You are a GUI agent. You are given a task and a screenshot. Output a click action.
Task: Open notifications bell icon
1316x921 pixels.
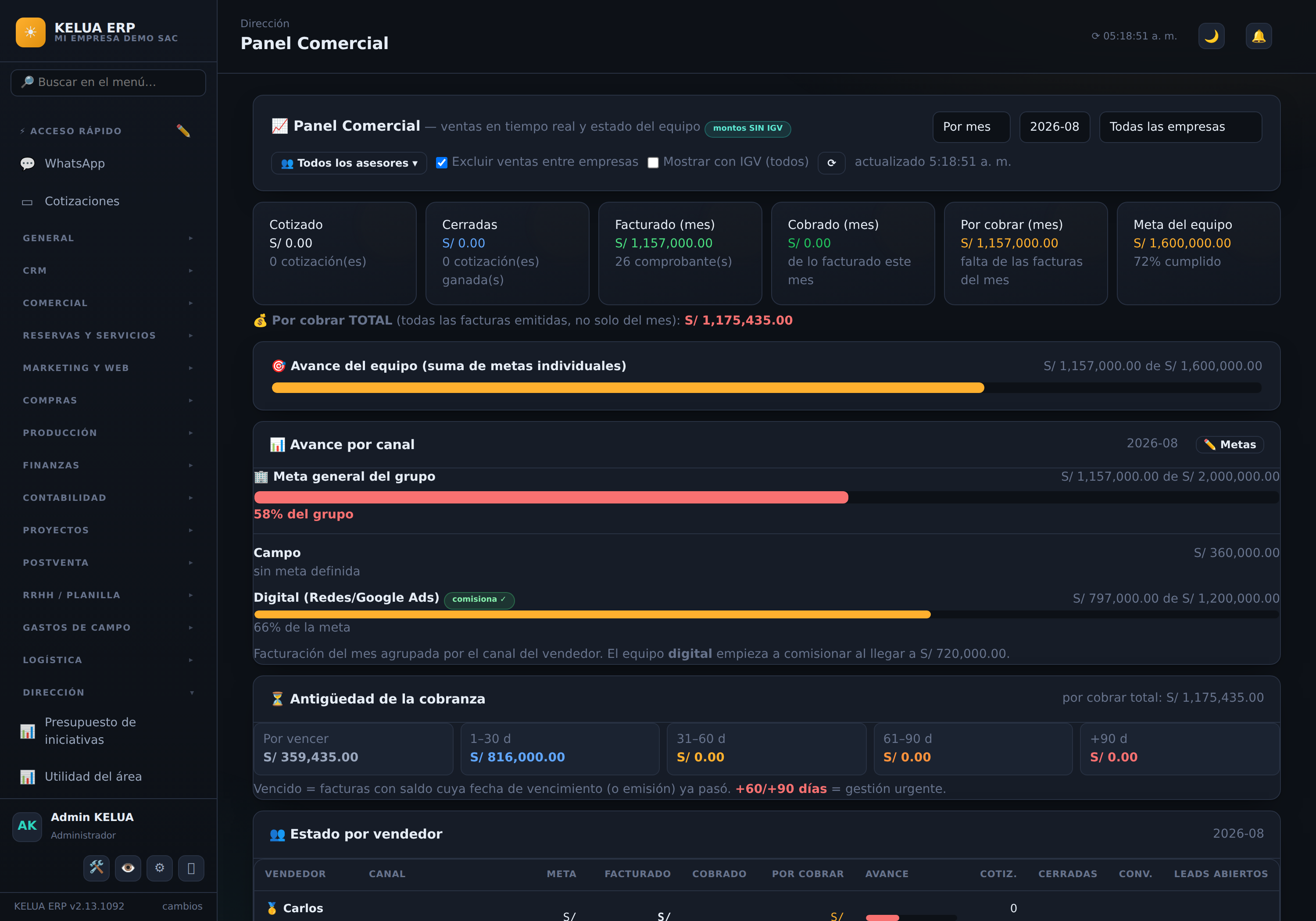(x=1259, y=36)
